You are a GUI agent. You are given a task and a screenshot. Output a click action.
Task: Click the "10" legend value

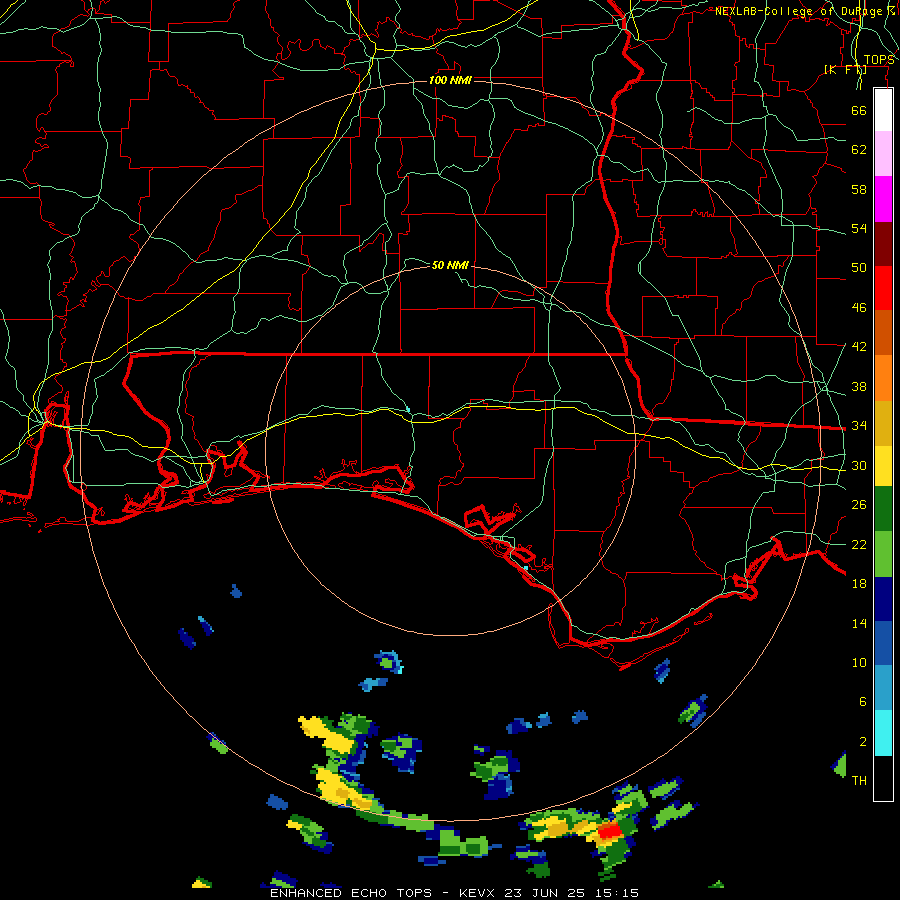tap(859, 662)
